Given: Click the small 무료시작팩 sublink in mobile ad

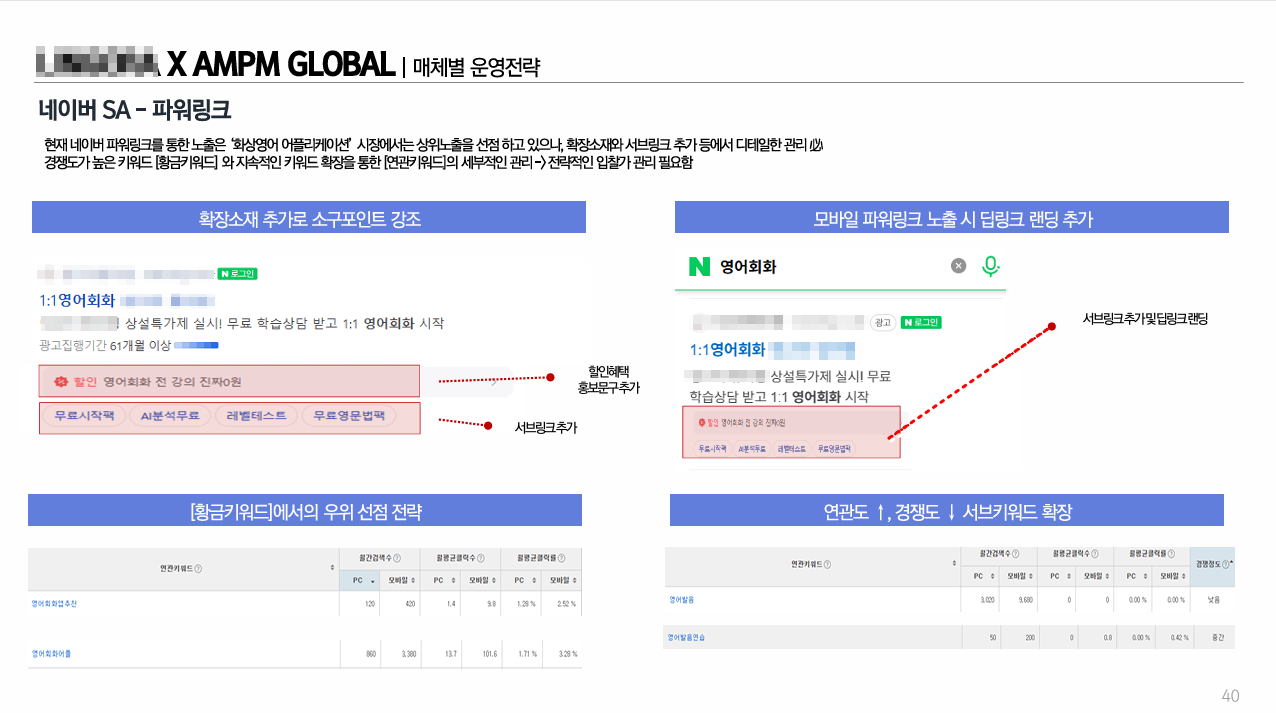Looking at the screenshot, I should tap(712, 449).
